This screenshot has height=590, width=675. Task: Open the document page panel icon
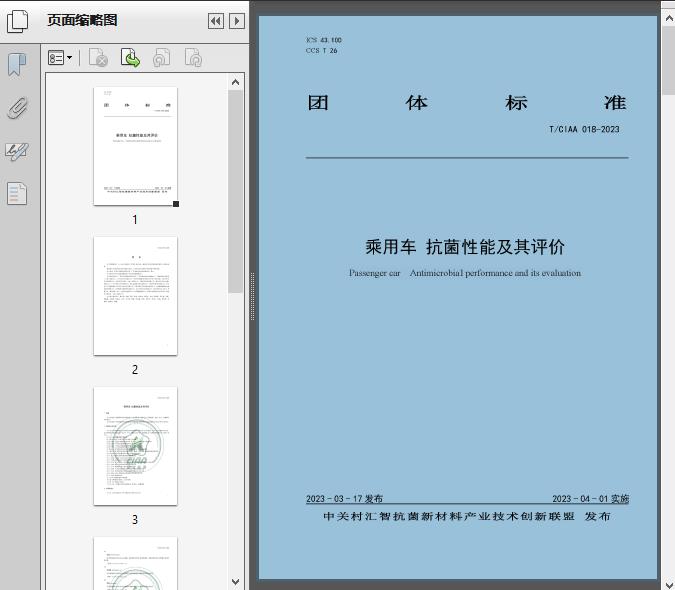[17, 194]
